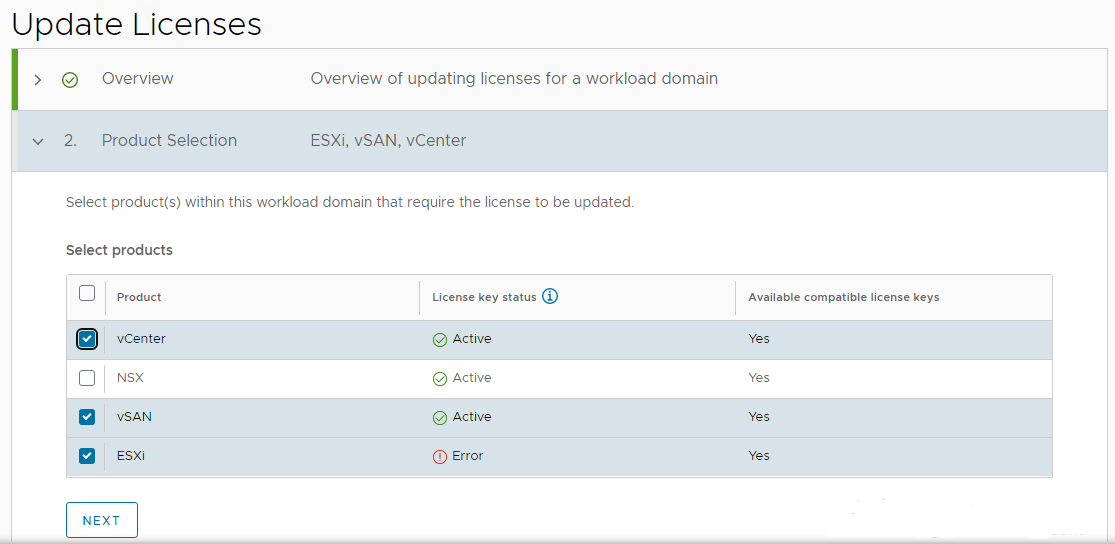1115x544 pixels.
Task: Click the license key status info icon
Action: [550, 296]
